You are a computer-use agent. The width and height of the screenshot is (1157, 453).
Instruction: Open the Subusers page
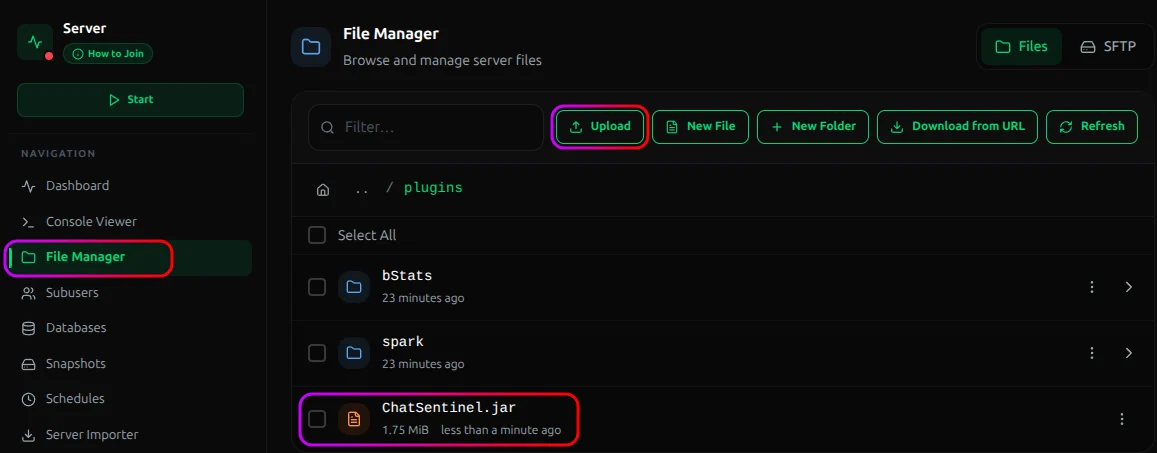(72, 293)
